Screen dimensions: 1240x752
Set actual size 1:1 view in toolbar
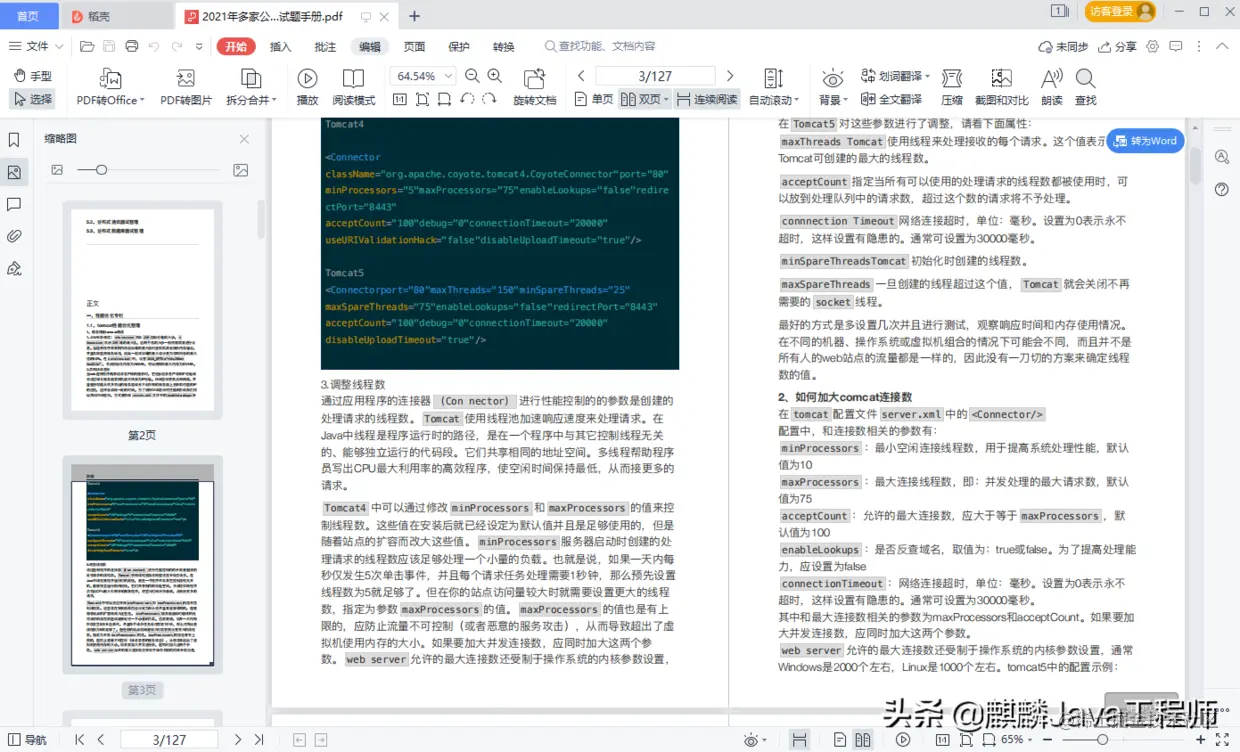click(400, 99)
